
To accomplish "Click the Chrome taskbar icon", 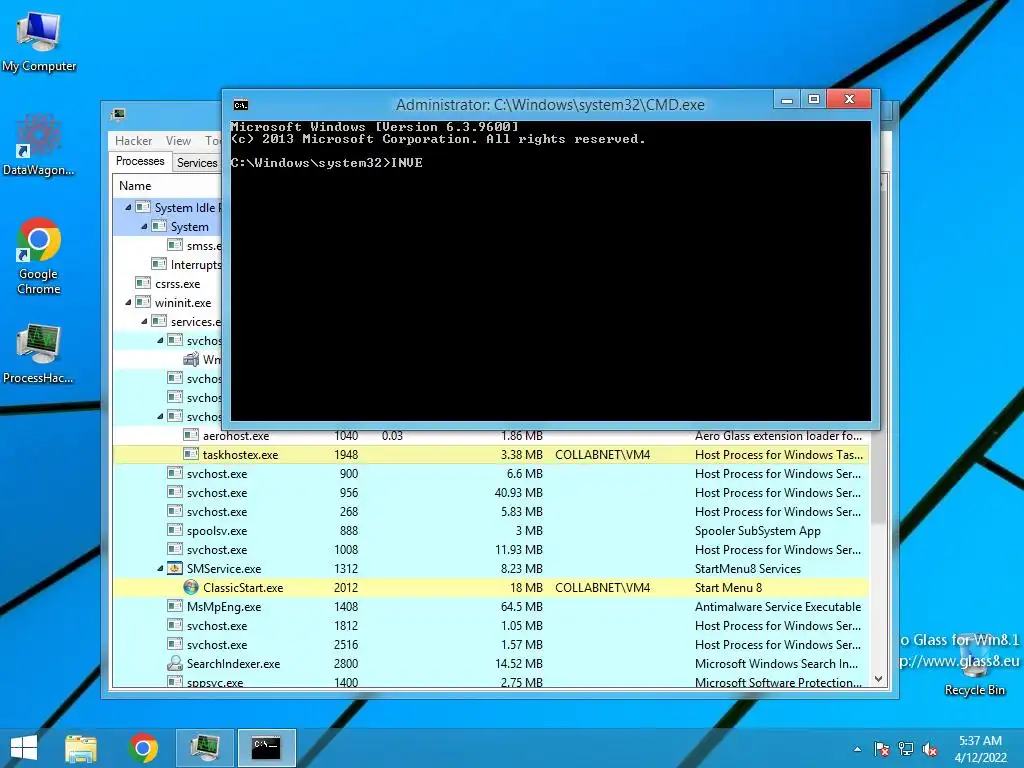I will (x=144, y=748).
